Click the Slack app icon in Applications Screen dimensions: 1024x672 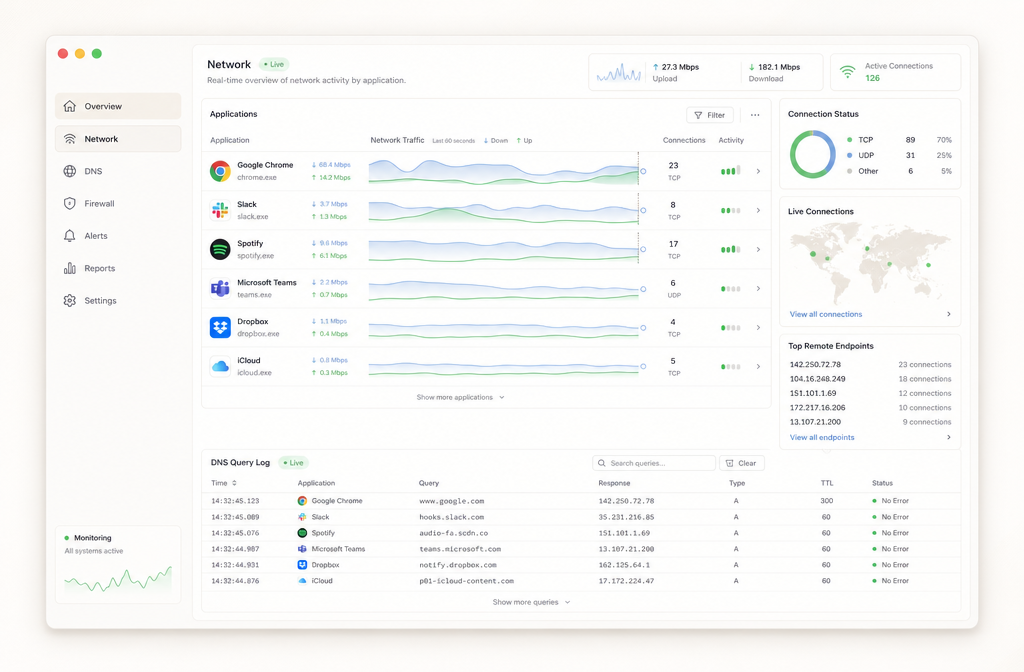[220, 210]
